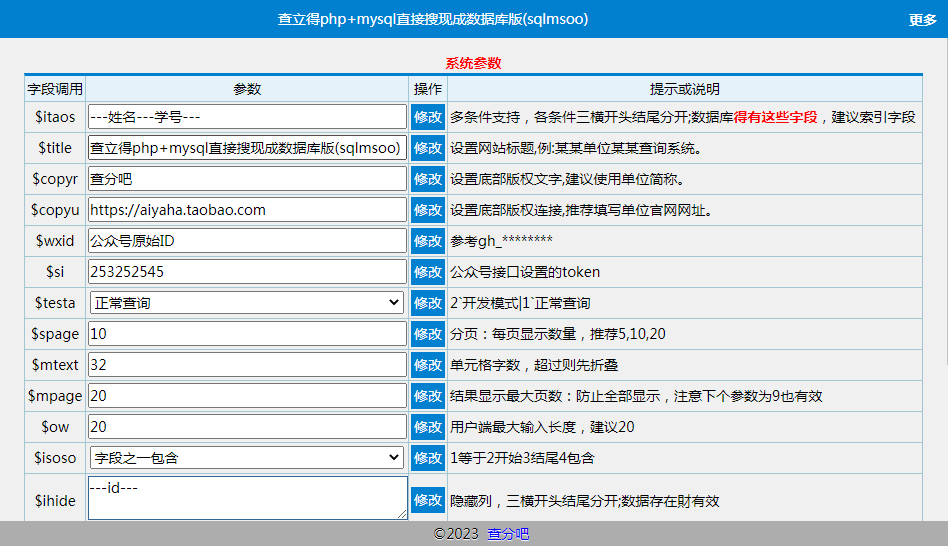Click the $si token input field
Screen dimensions: 948x546
(x=247, y=272)
